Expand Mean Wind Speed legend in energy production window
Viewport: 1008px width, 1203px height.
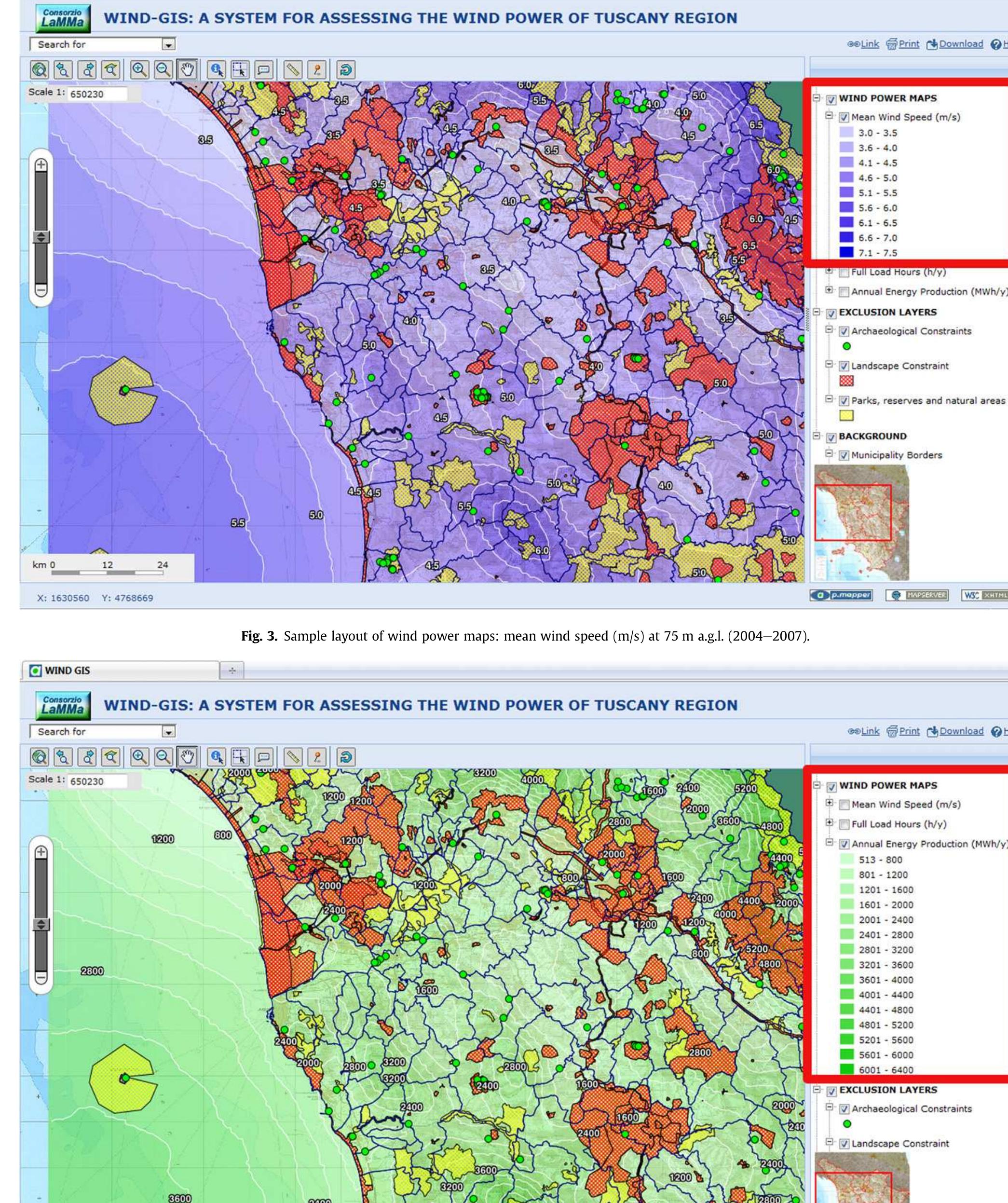829,803
